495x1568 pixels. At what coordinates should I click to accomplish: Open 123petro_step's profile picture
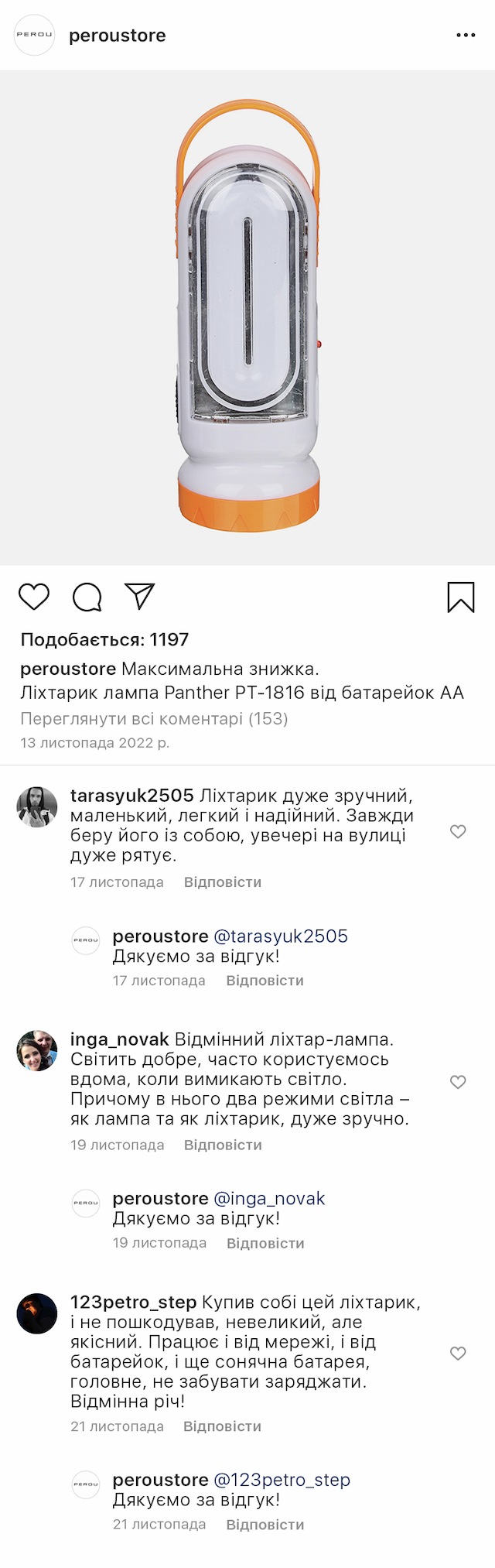pyautogui.click(x=37, y=1313)
